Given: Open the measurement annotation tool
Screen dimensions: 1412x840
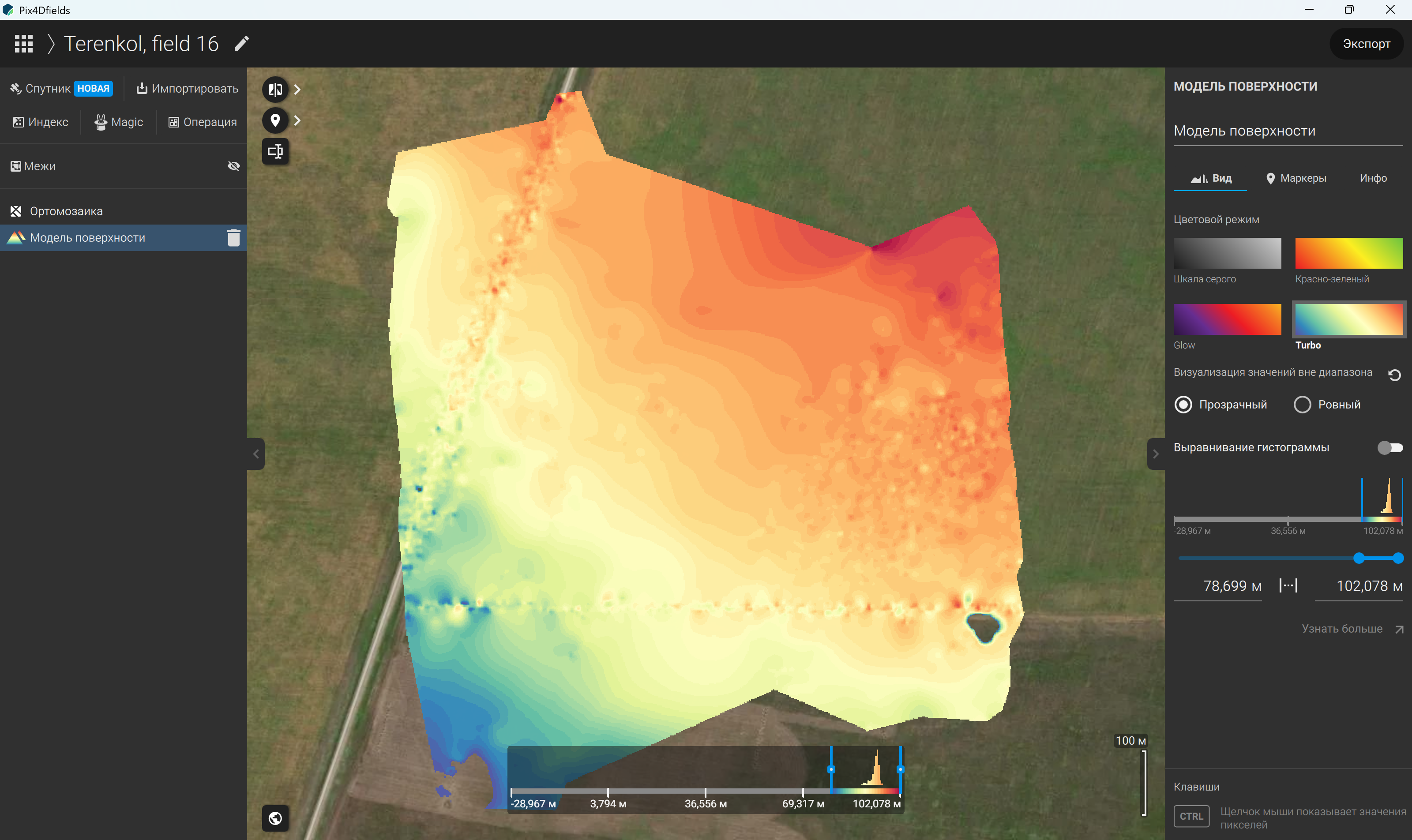Looking at the screenshot, I should coord(275,151).
